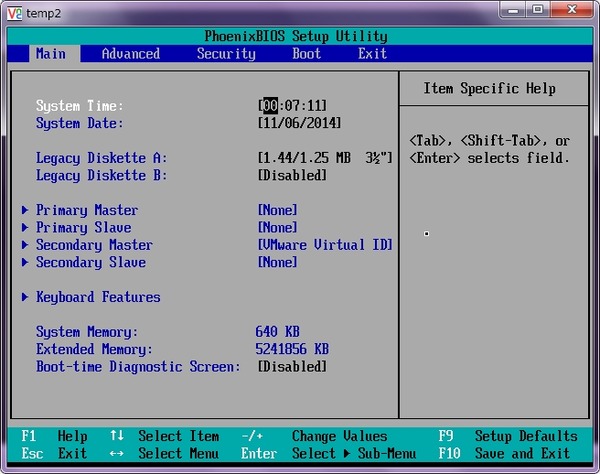Click the F9 Setup Defaults hint
Image resolution: width=600 pixels, height=474 pixels.
coord(508,436)
